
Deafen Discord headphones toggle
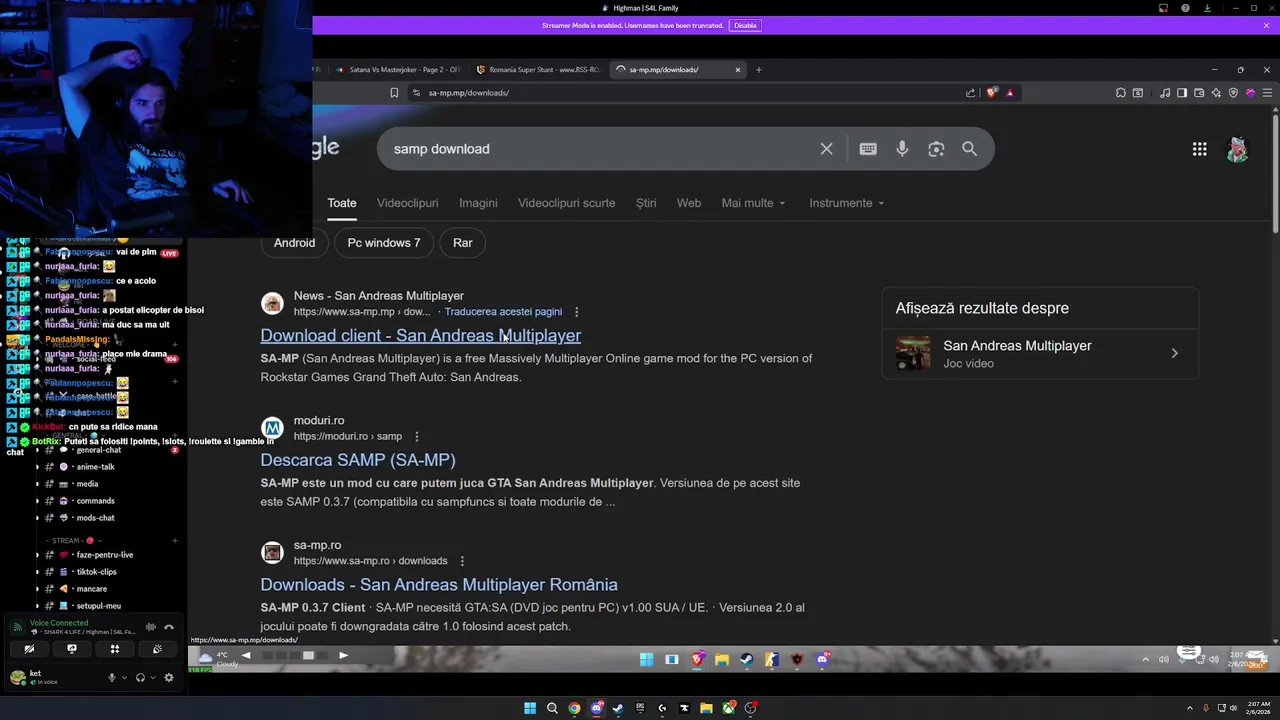140,678
